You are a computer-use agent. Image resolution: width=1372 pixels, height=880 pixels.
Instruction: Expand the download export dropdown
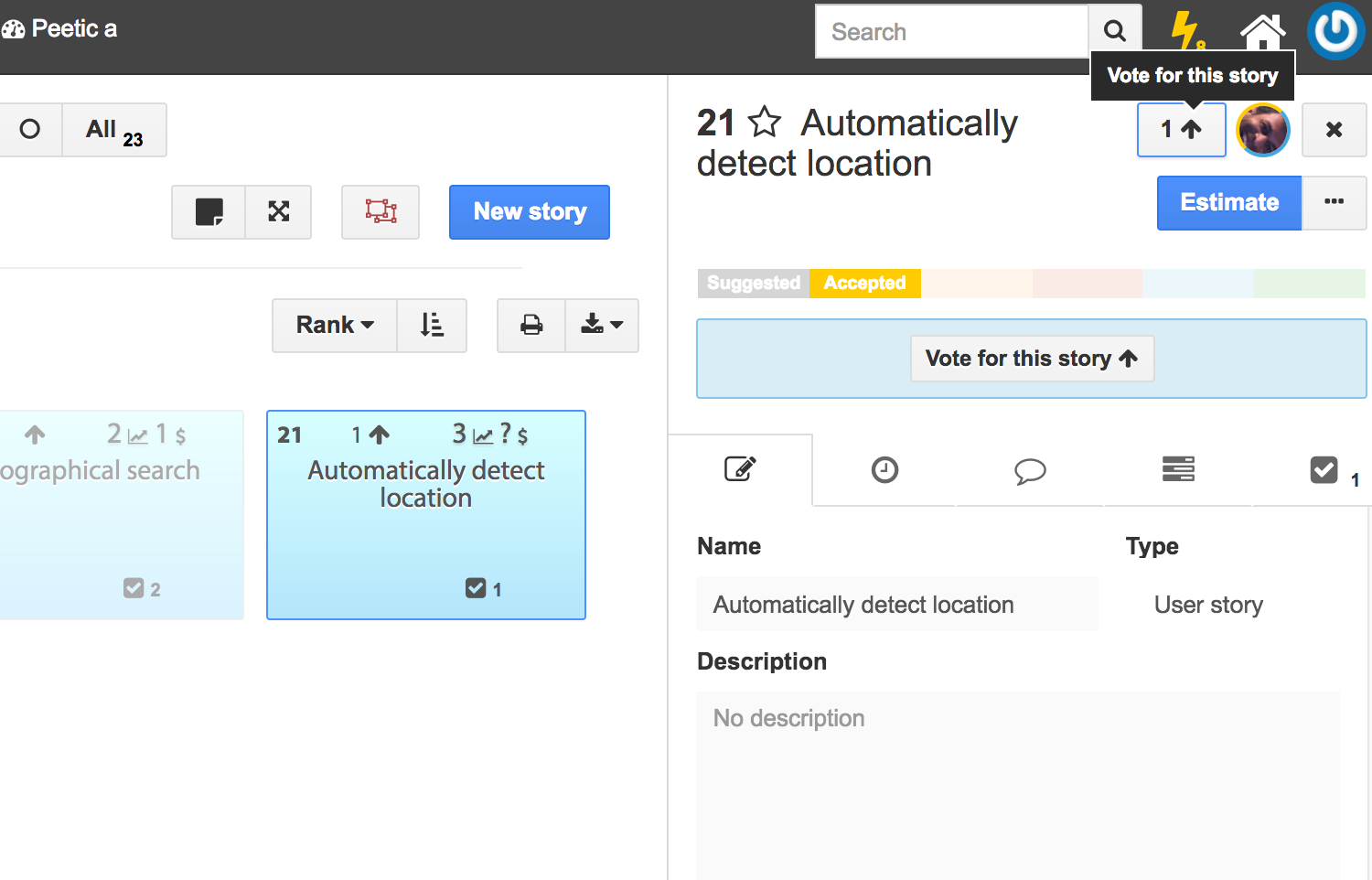(x=602, y=326)
